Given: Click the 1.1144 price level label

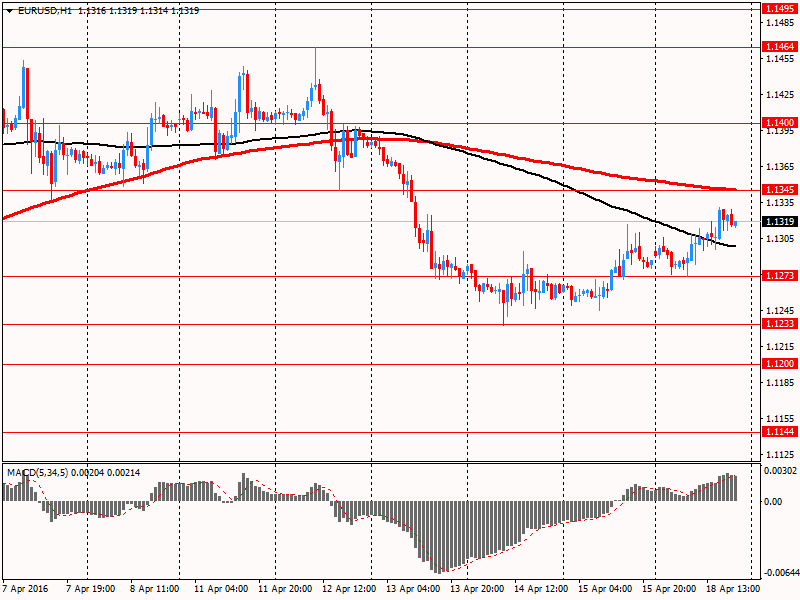Looking at the screenshot, I should point(780,432).
